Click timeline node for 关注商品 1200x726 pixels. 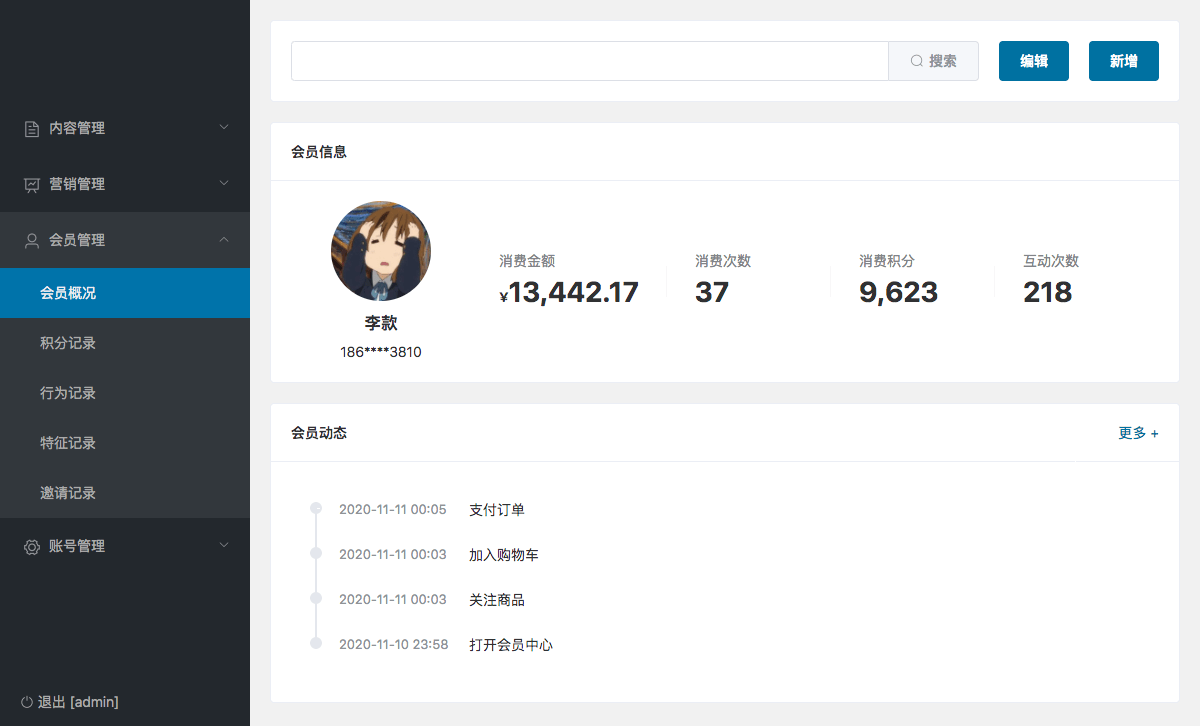pos(316,598)
